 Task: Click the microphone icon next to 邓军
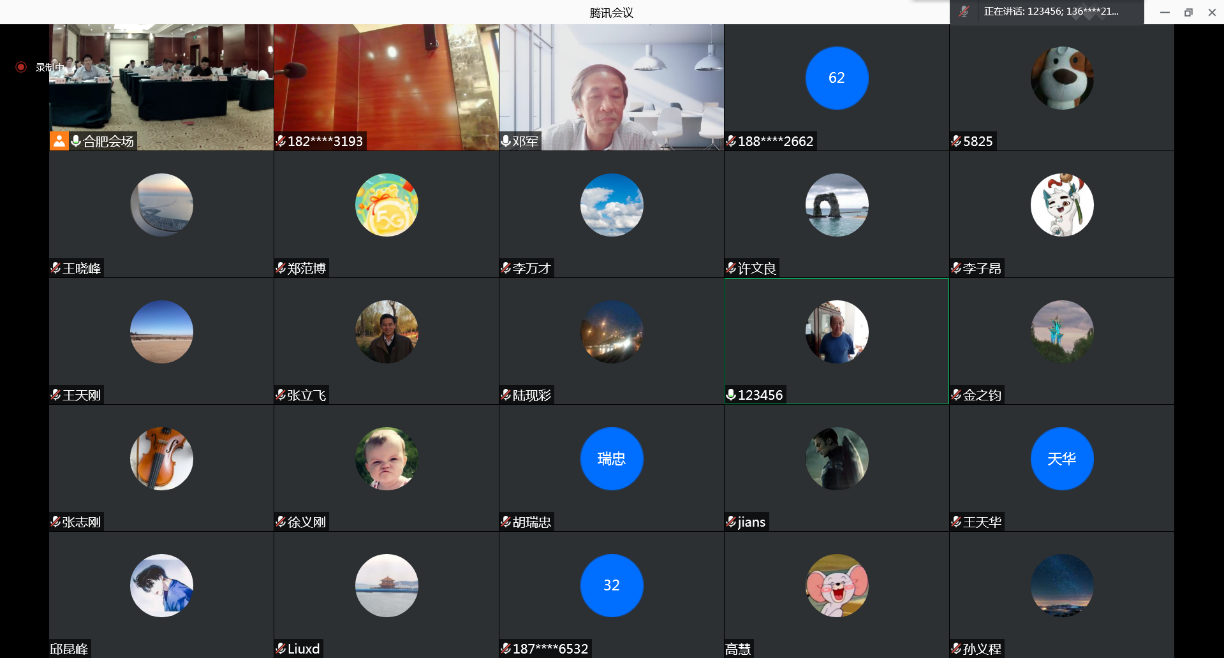coord(506,142)
